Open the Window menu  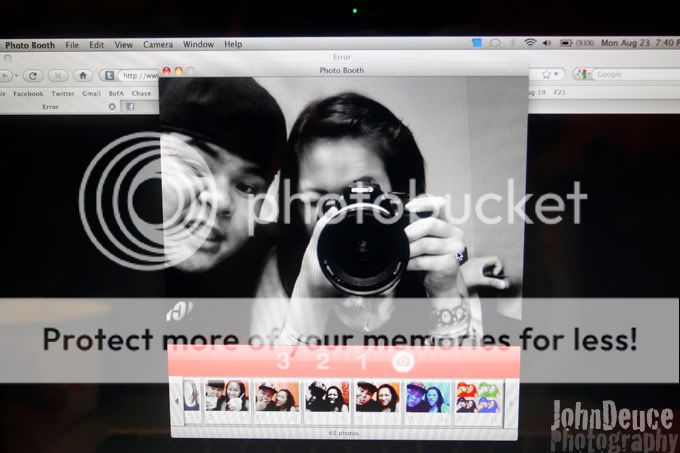[198, 44]
